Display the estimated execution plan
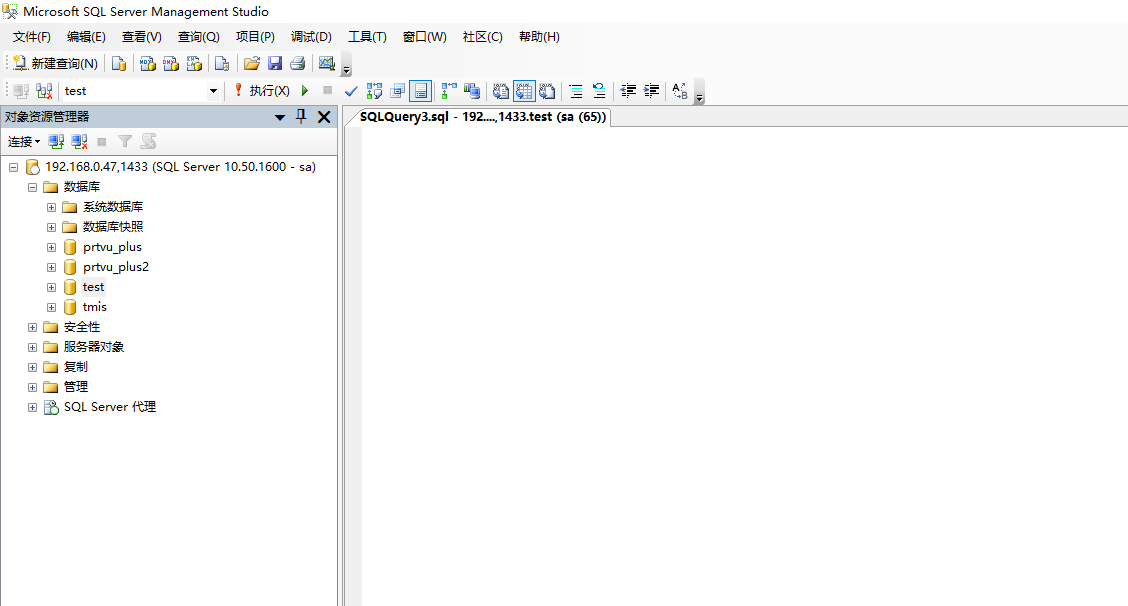Viewport: 1128px width, 606px height. pos(374,91)
